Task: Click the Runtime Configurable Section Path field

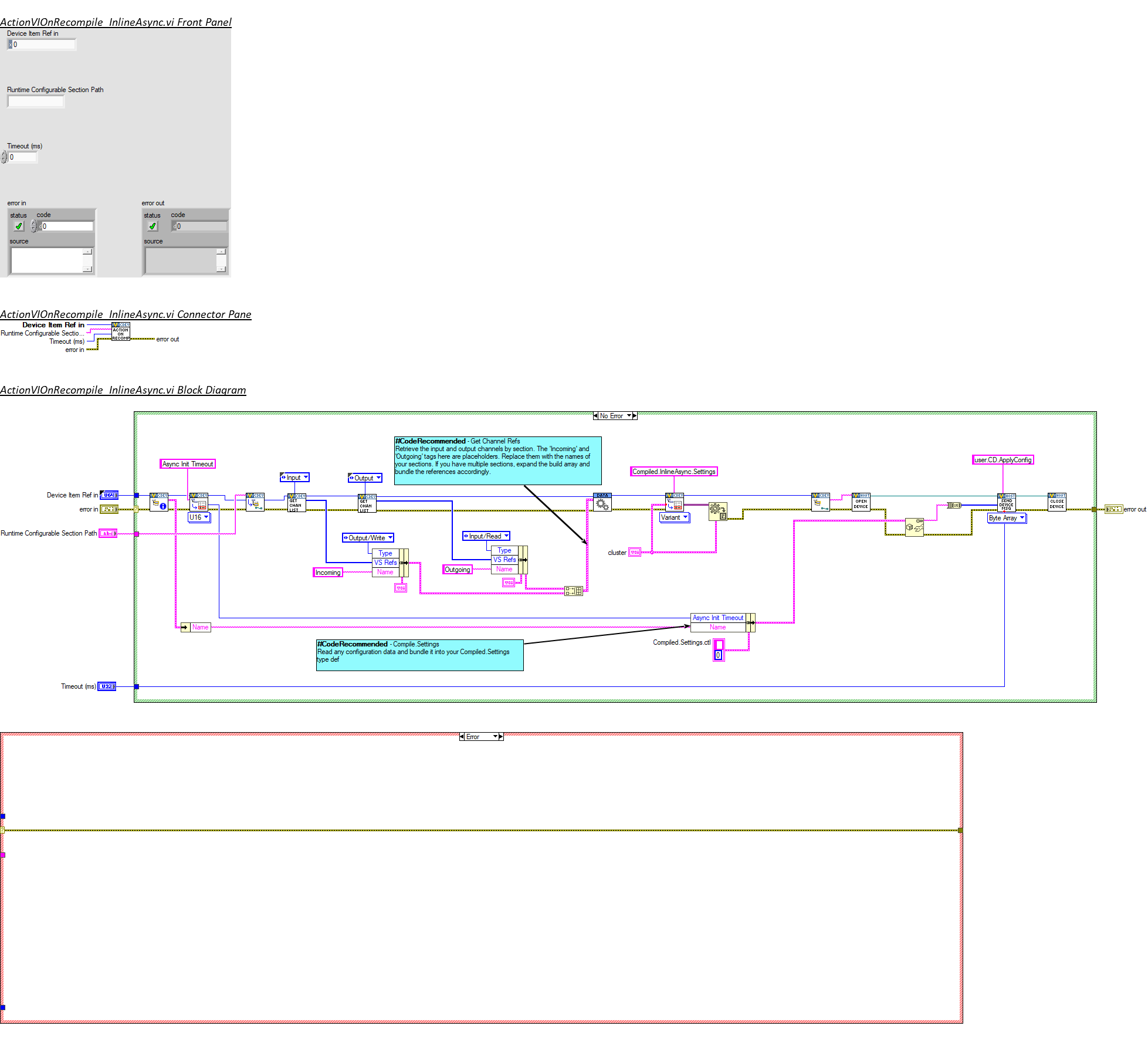Action: click(x=35, y=101)
